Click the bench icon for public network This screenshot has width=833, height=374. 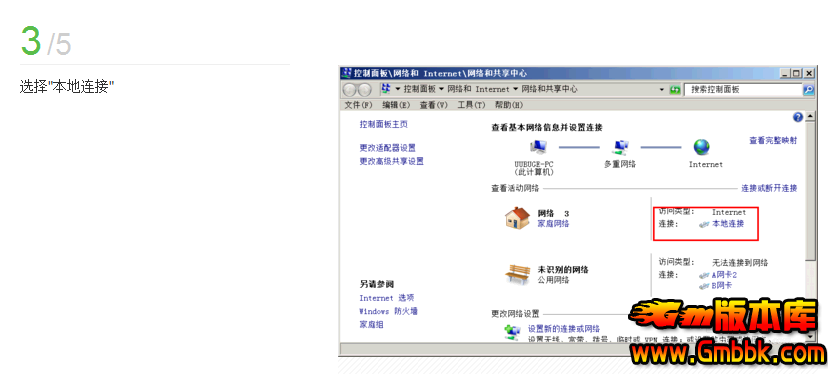click(517, 274)
